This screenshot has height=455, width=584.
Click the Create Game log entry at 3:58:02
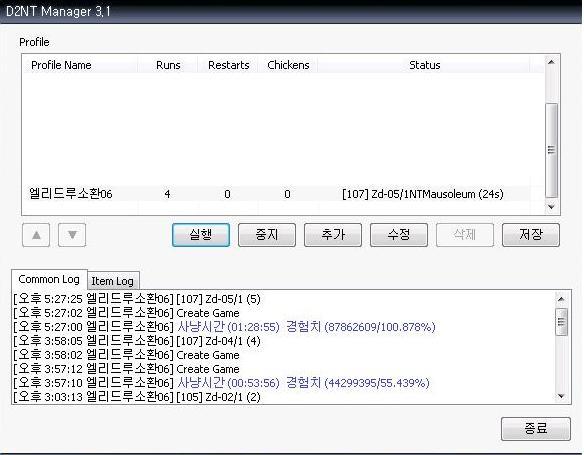pyautogui.click(x=126, y=355)
